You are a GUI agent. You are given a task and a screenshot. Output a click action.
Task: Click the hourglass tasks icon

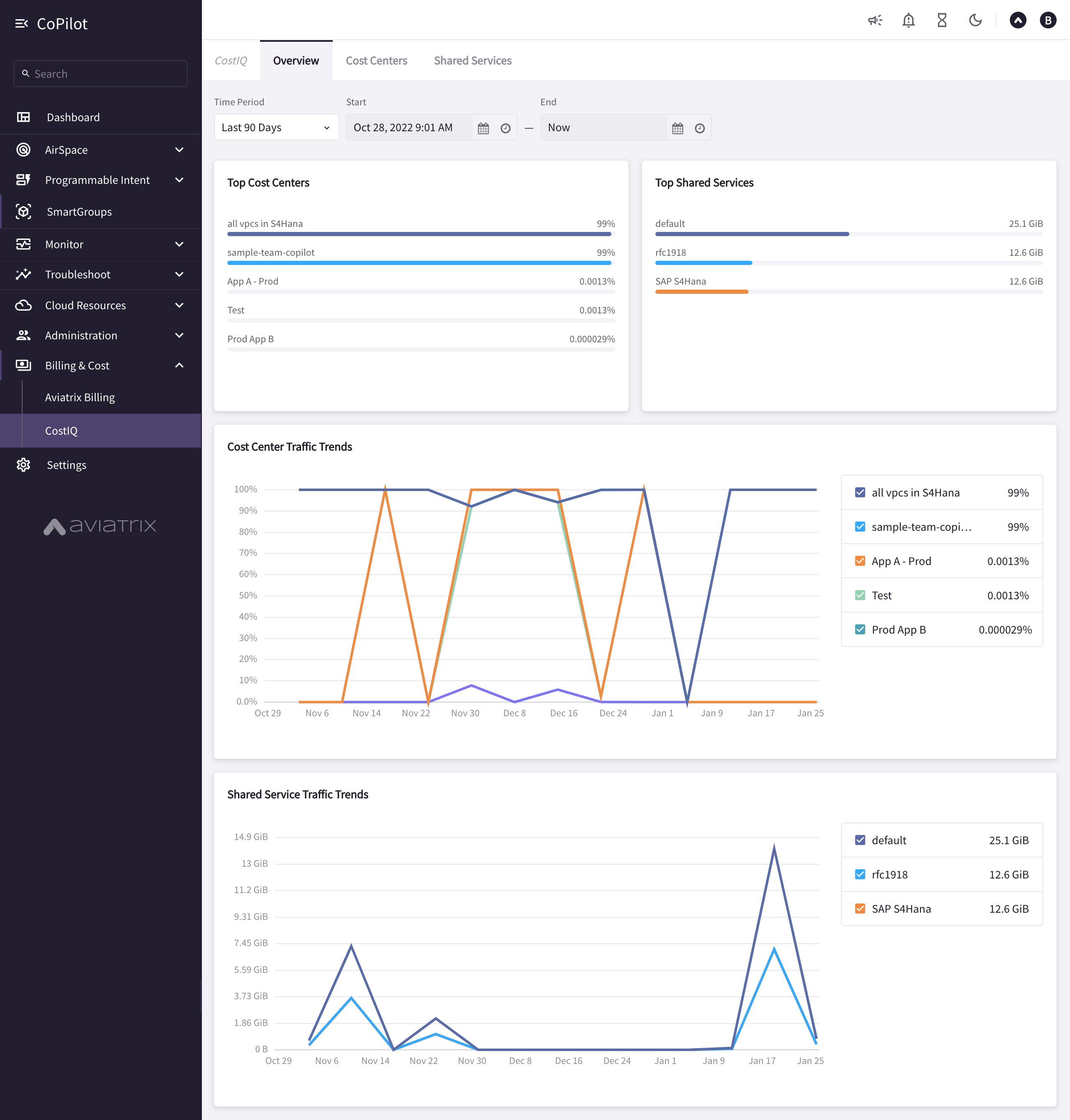tap(942, 20)
